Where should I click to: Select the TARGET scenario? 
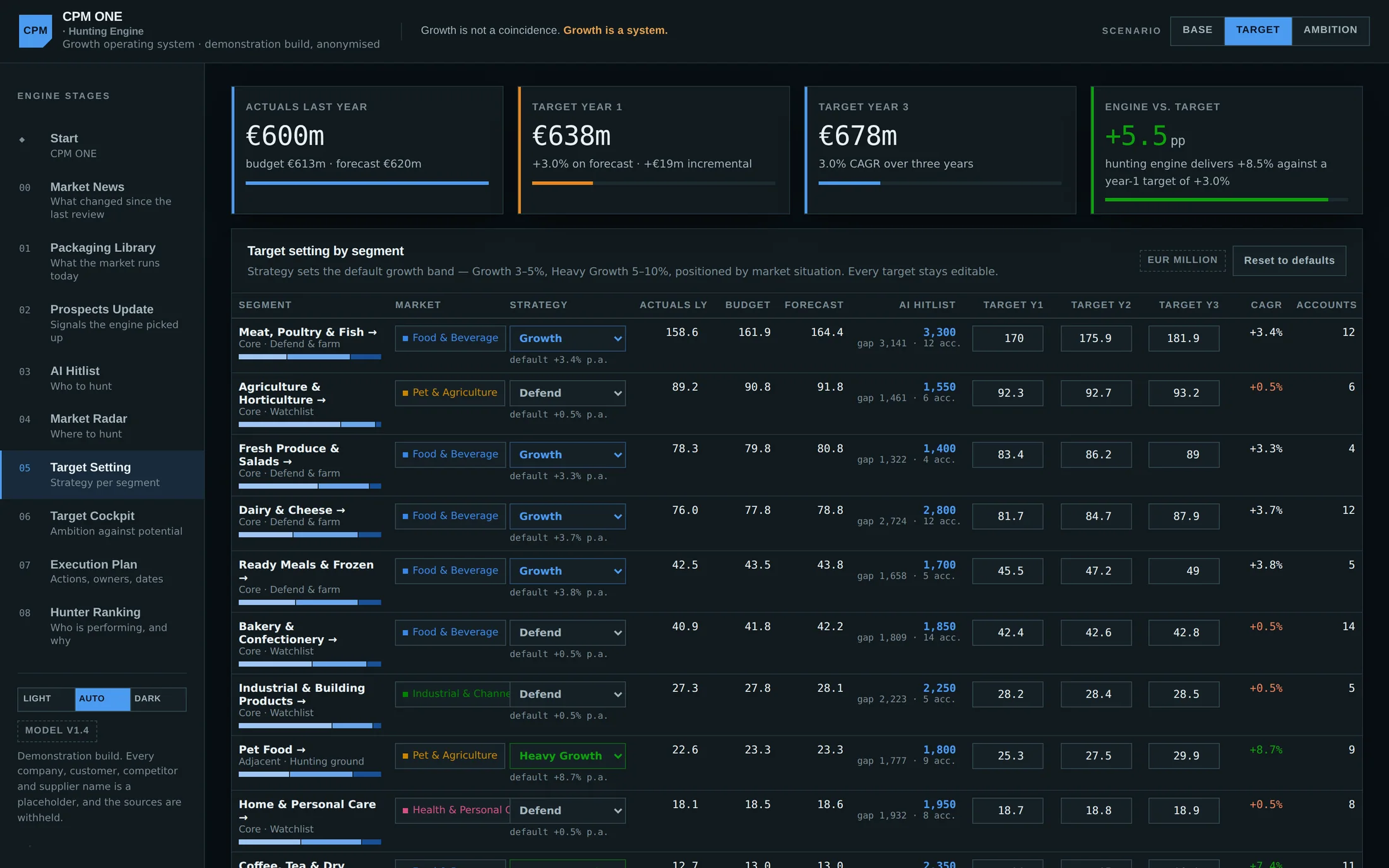(x=1258, y=30)
